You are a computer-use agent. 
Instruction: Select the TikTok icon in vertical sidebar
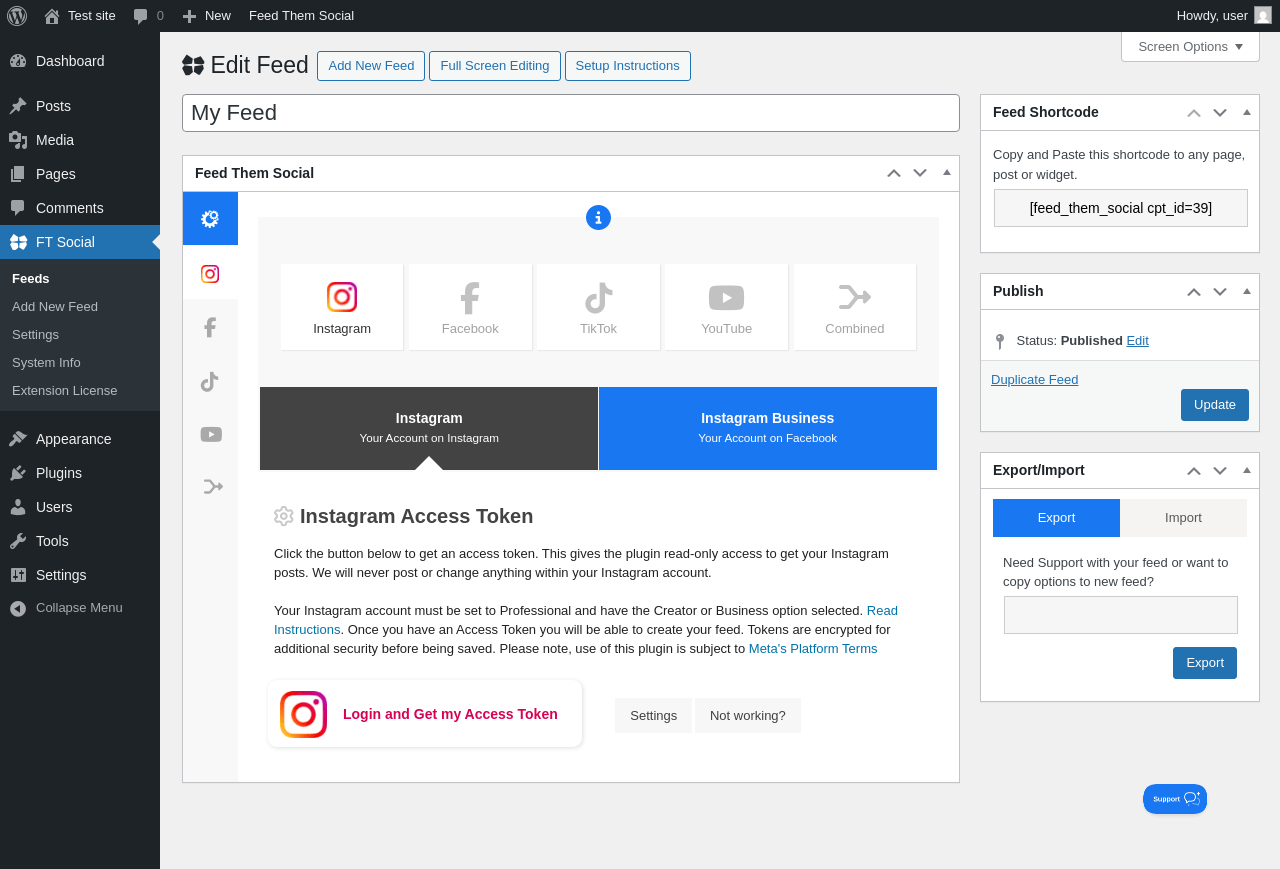point(210,381)
